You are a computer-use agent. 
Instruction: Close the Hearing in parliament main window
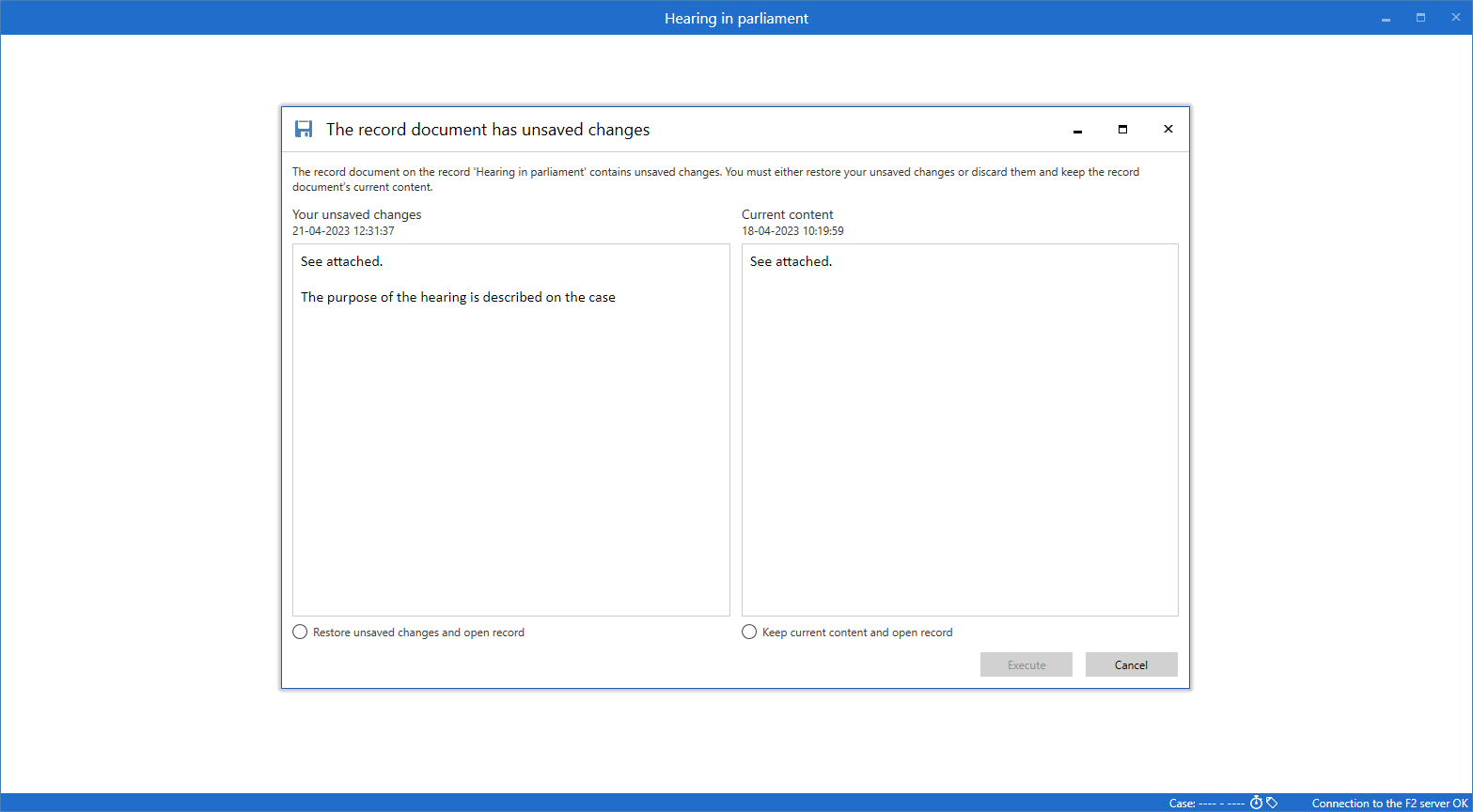1456,18
